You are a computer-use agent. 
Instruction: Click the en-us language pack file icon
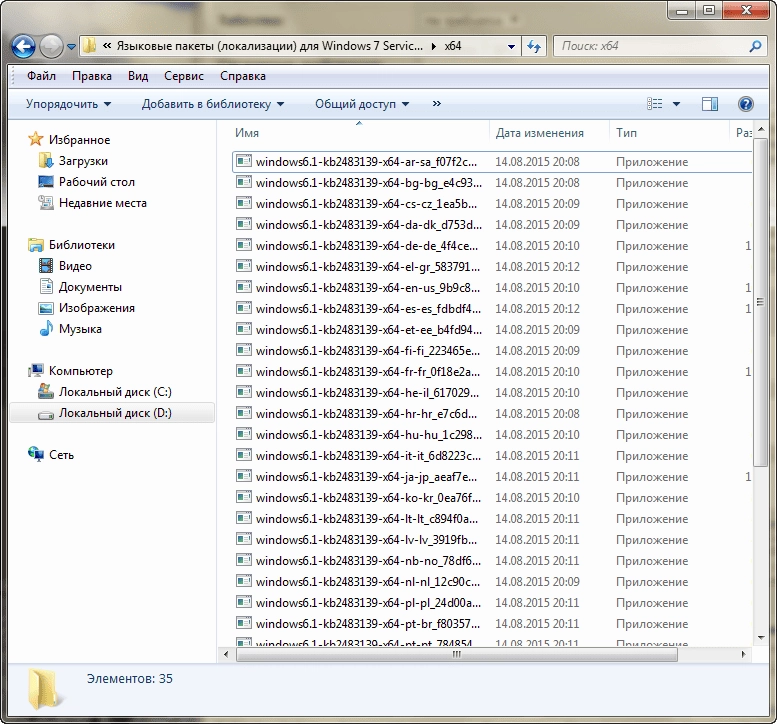pos(243,287)
